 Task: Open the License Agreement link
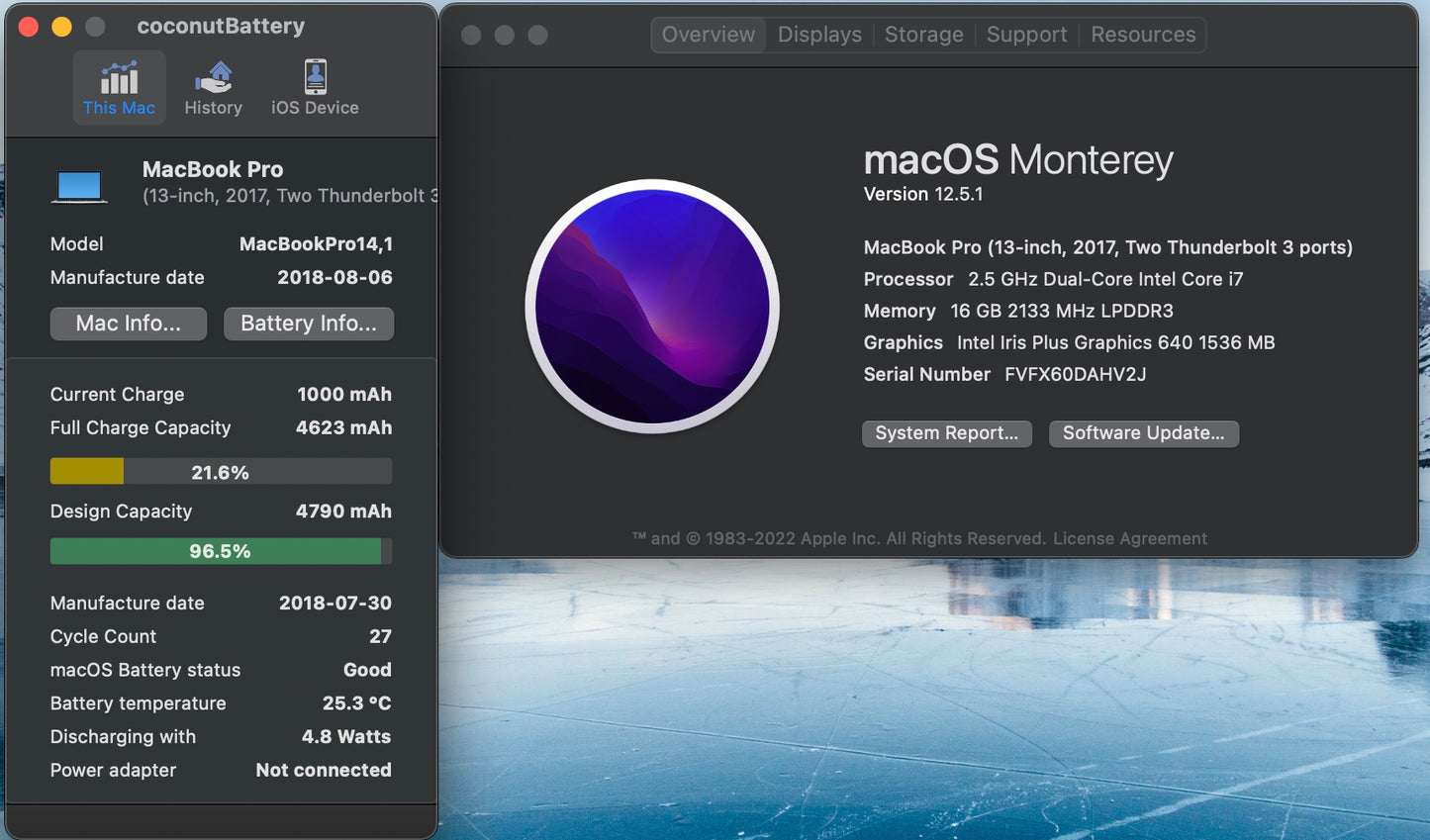pos(1129,538)
